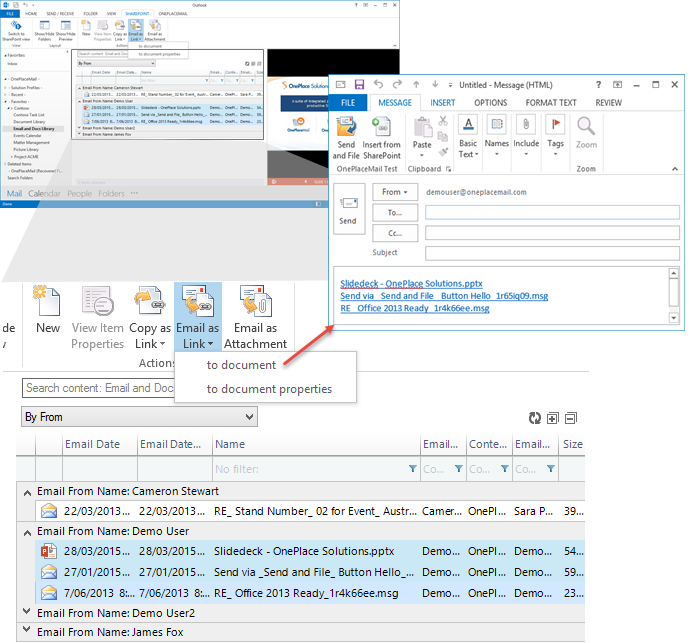
Task: Select RE_ Office 2013 Ready_1r4k66ee.msg row
Action: point(310,593)
